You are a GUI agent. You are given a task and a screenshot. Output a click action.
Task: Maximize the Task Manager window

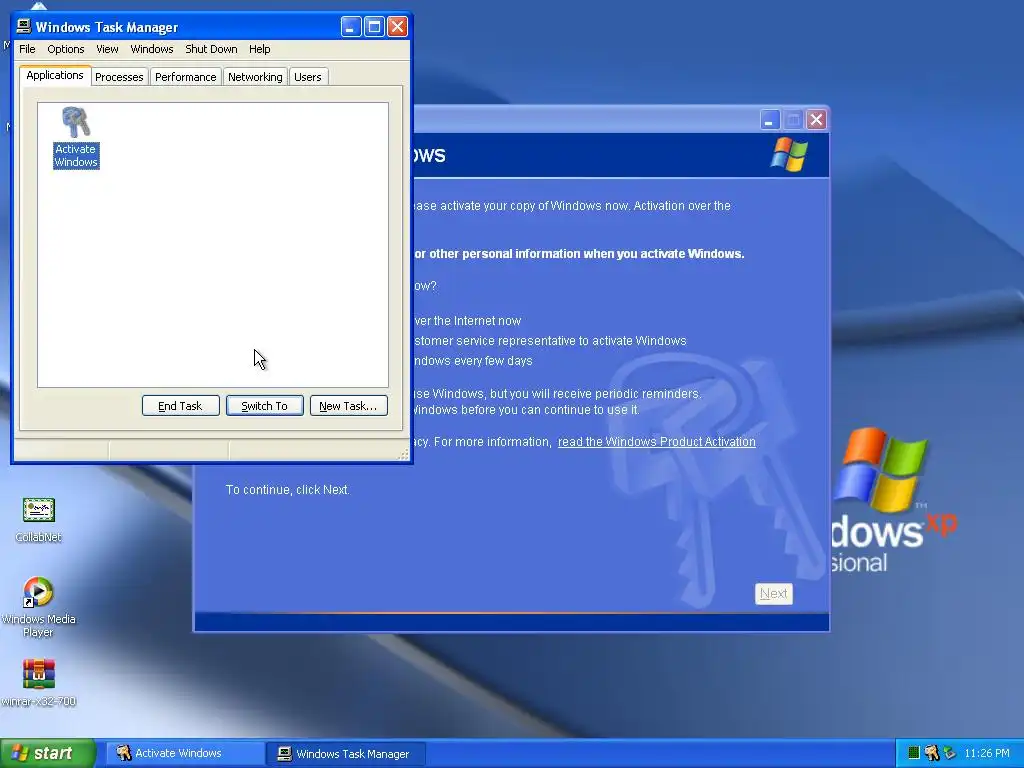374,27
